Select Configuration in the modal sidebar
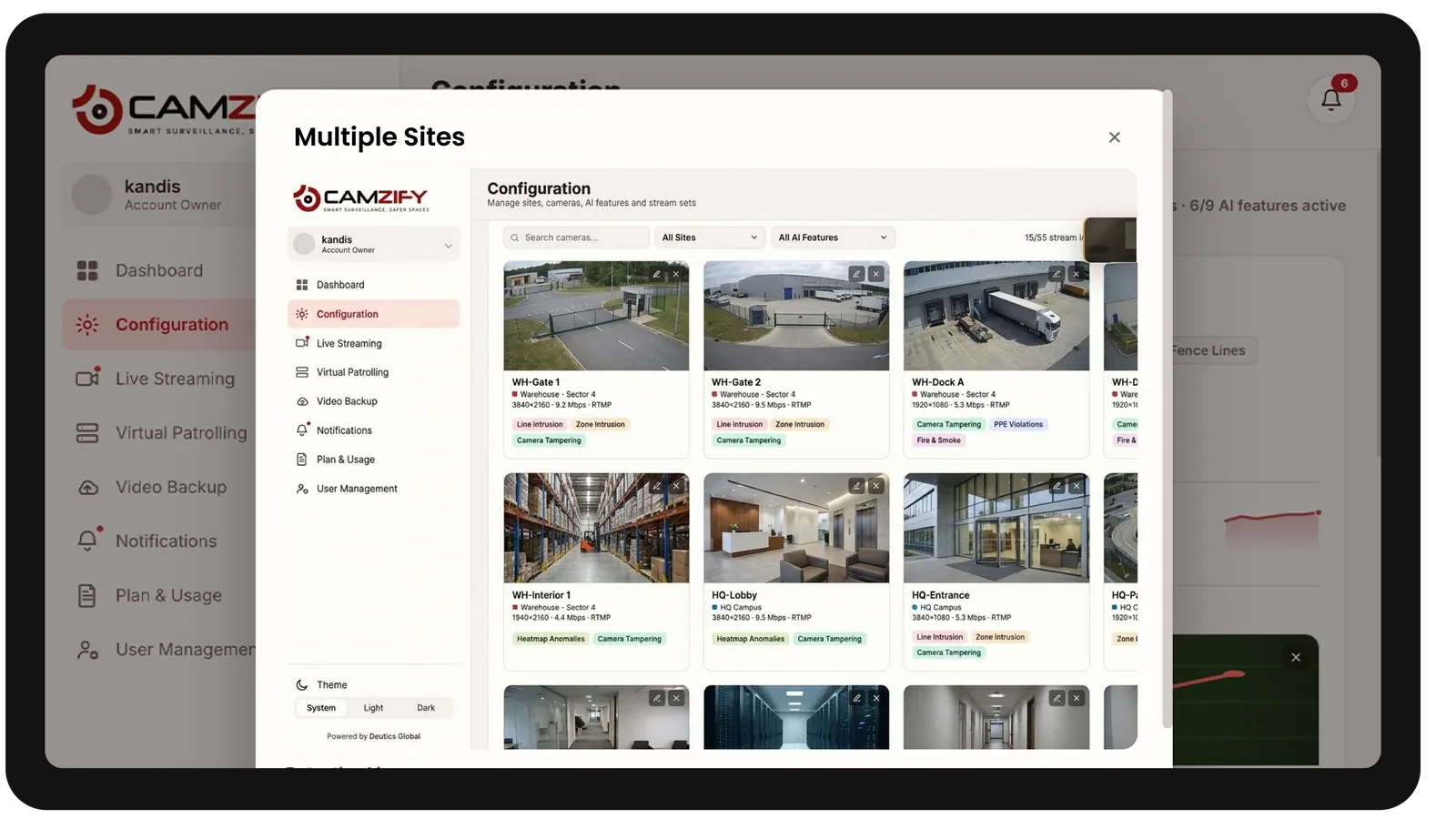 (374, 314)
